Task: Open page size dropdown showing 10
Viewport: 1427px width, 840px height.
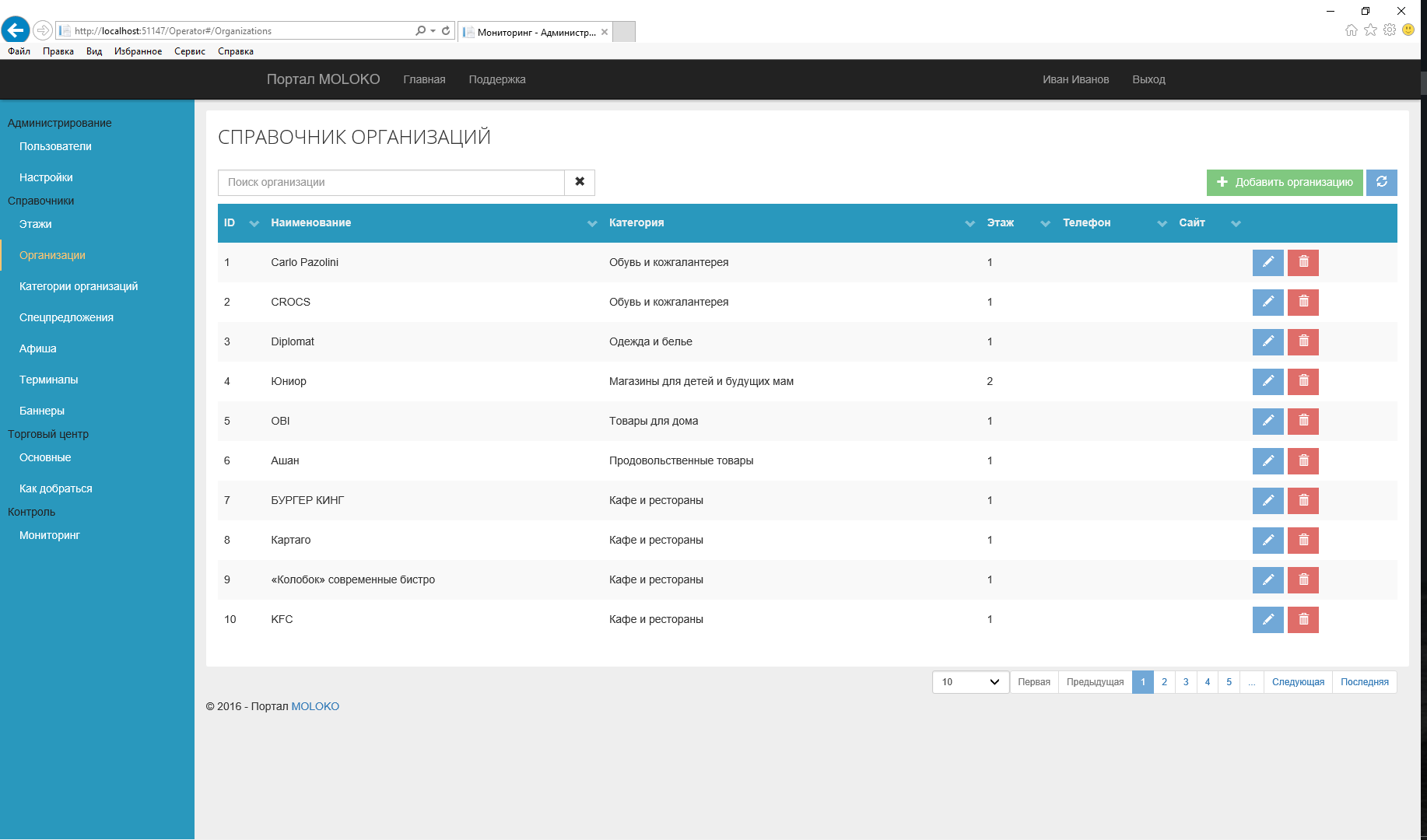Action: pyautogui.click(x=970, y=682)
